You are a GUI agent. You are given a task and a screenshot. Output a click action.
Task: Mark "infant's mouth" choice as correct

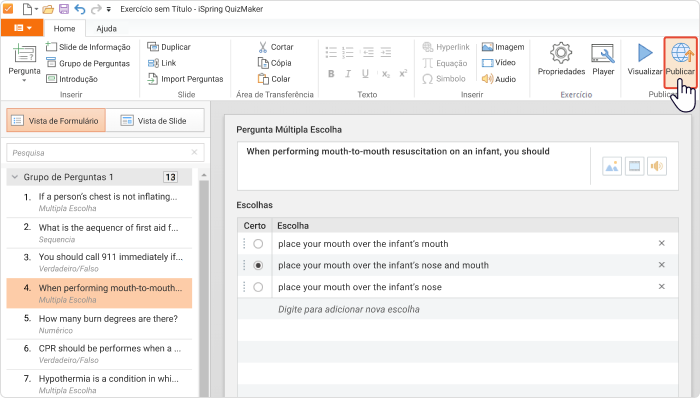(x=258, y=244)
